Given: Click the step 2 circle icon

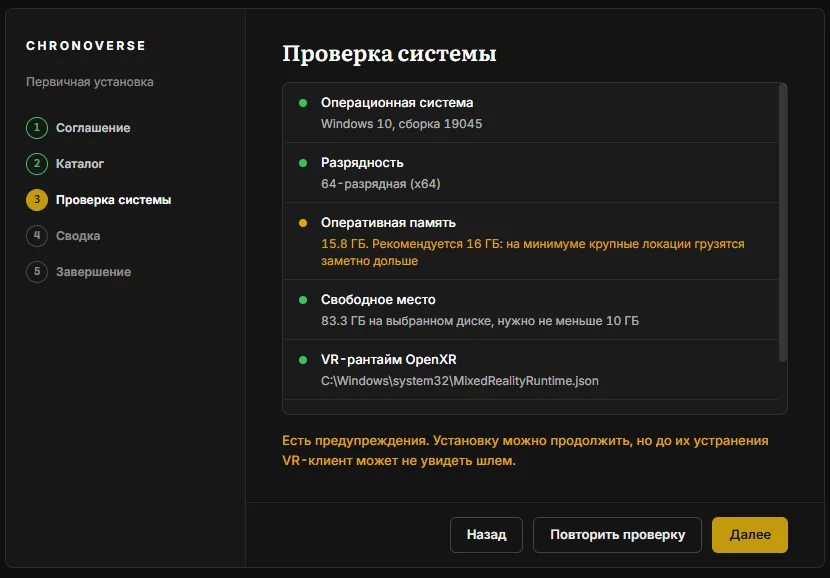Looking at the screenshot, I should pyautogui.click(x=37, y=164).
